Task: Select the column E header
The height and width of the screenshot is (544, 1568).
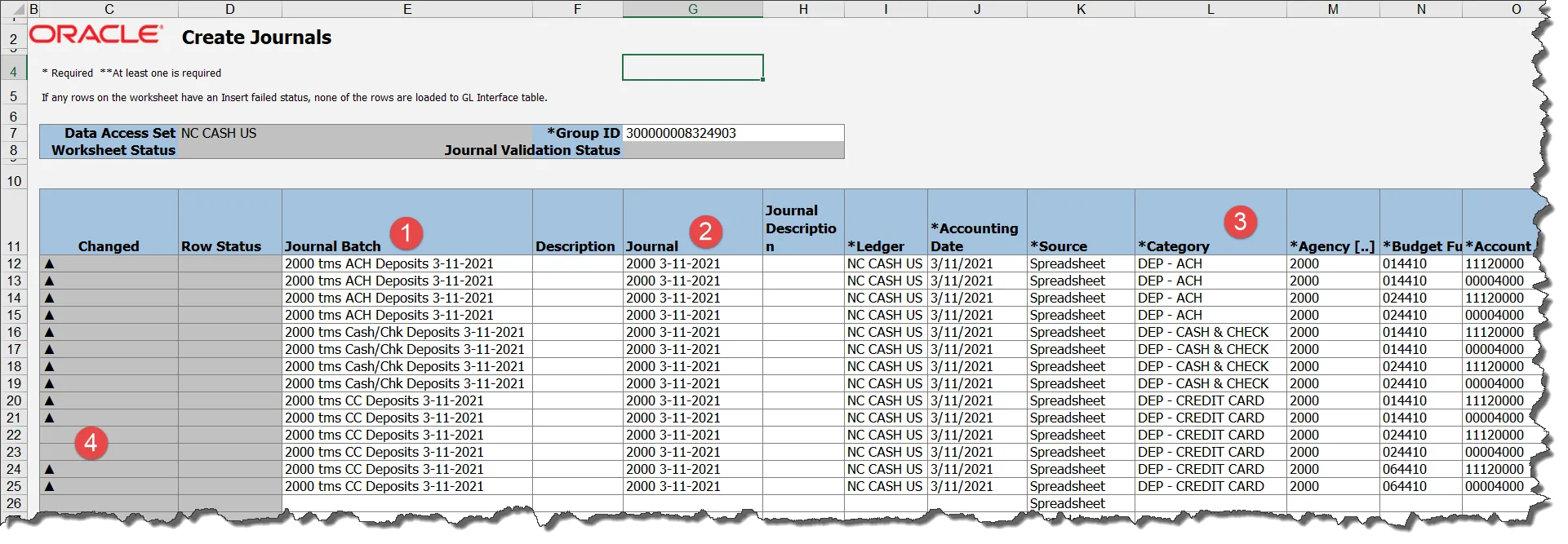Action: (406, 9)
